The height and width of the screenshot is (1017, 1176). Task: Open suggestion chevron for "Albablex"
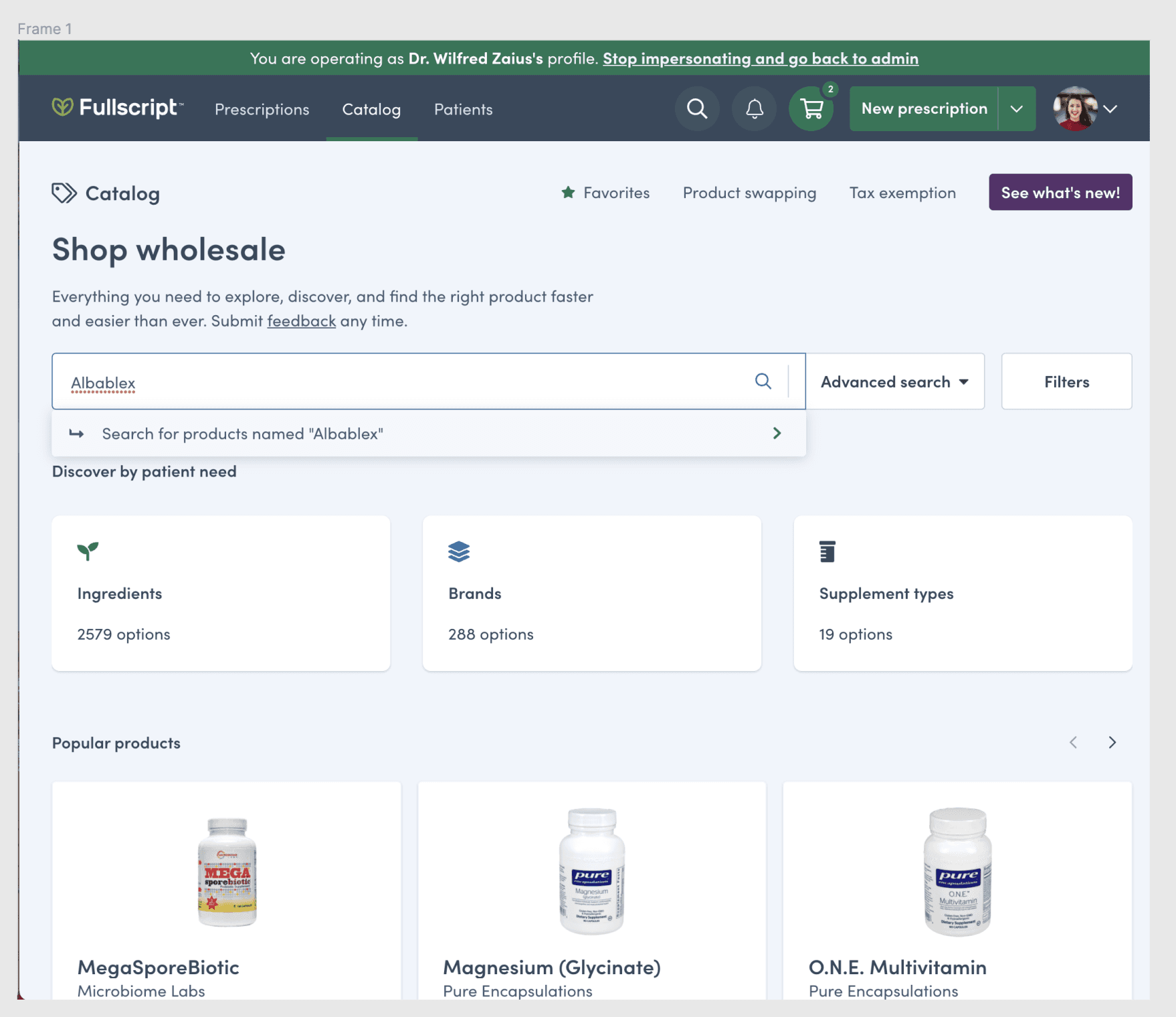[x=777, y=434]
